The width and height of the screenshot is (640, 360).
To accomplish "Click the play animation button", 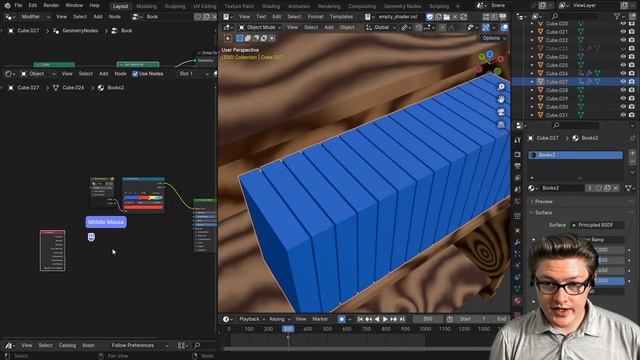I will coord(385,319).
